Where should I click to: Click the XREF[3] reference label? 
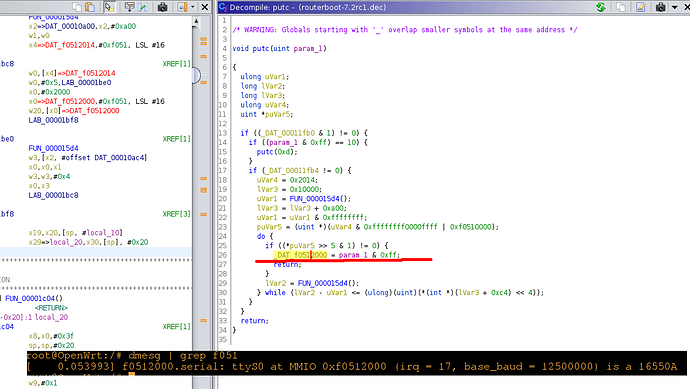pyautogui.click(x=176, y=214)
